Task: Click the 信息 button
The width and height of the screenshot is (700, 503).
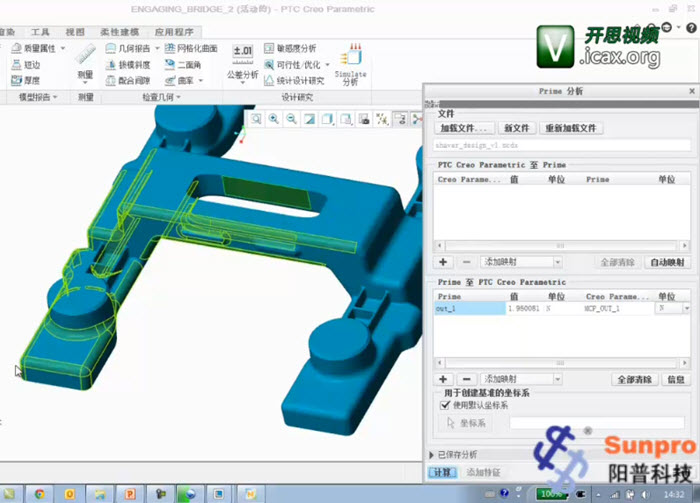Action: (x=675, y=379)
